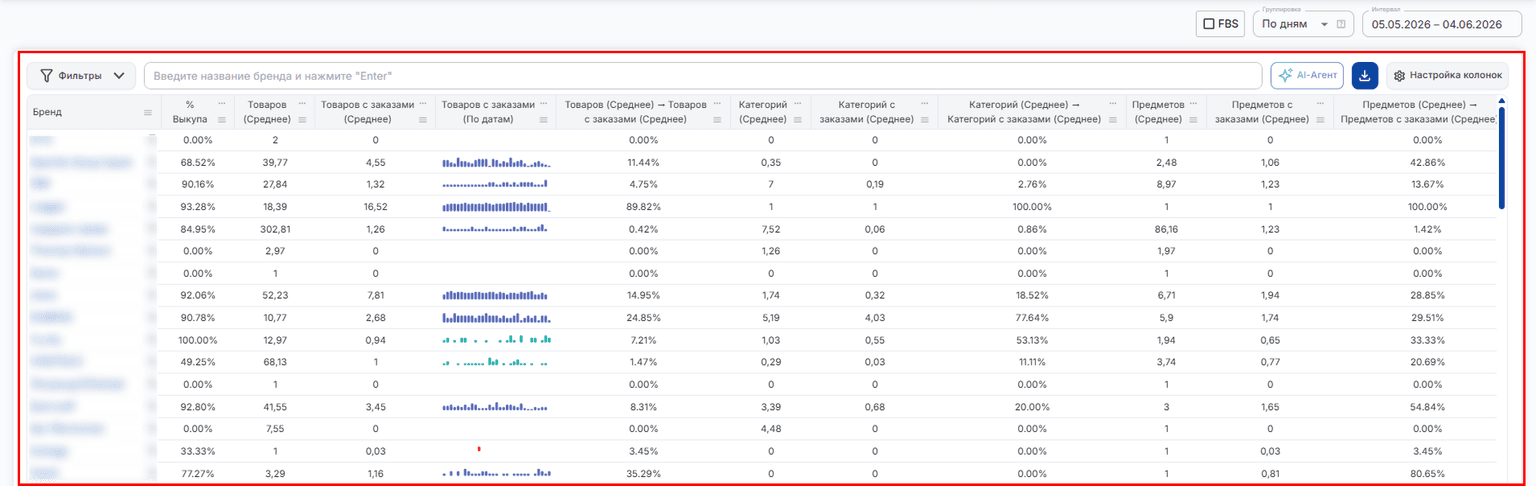The width and height of the screenshot is (1536, 486).
Task: Click three-dots icon on Категорий с заказами column
Action: click(x=926, y=104)
